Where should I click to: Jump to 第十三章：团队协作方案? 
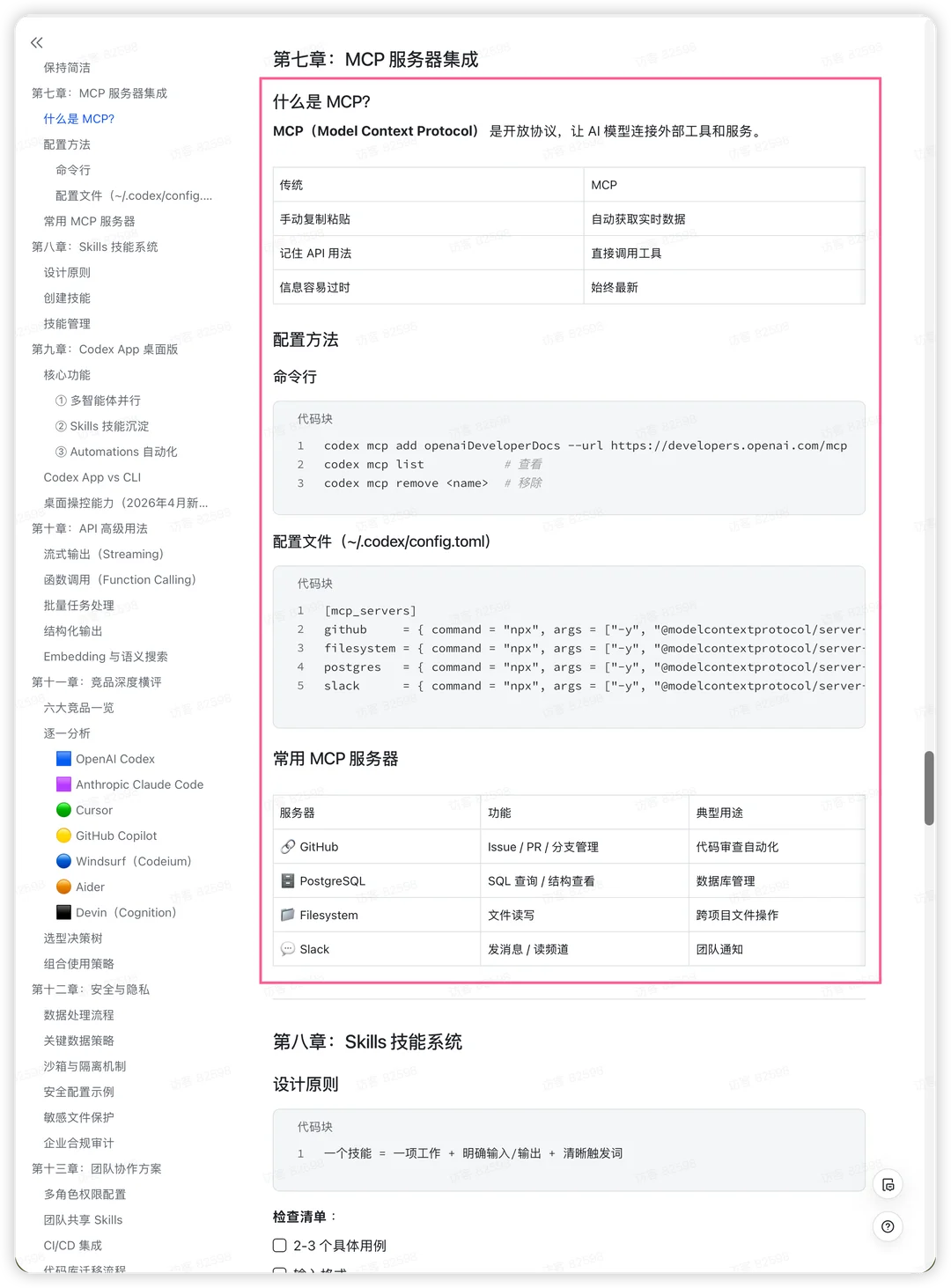(97, 1169)
